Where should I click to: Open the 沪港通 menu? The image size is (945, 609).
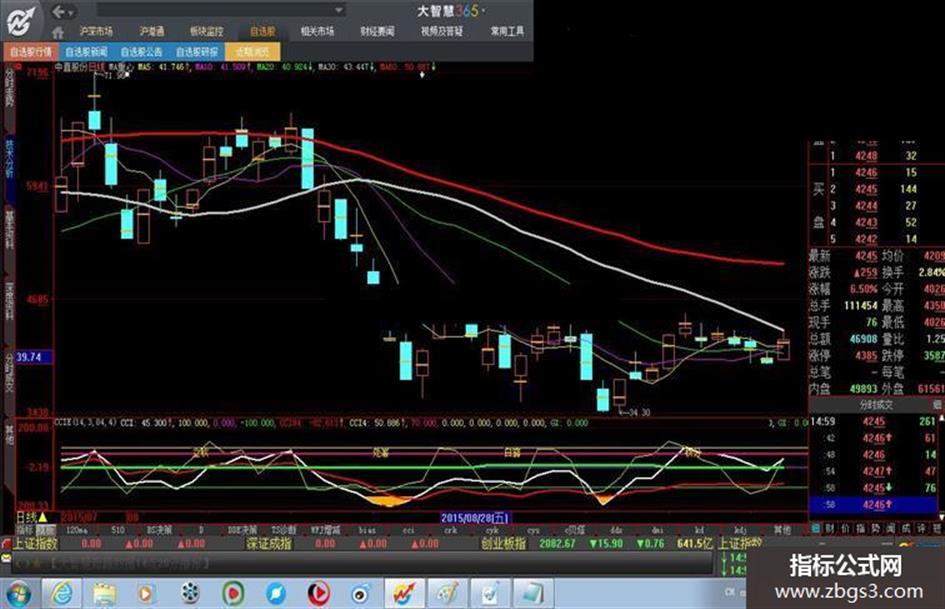(151, 31)
